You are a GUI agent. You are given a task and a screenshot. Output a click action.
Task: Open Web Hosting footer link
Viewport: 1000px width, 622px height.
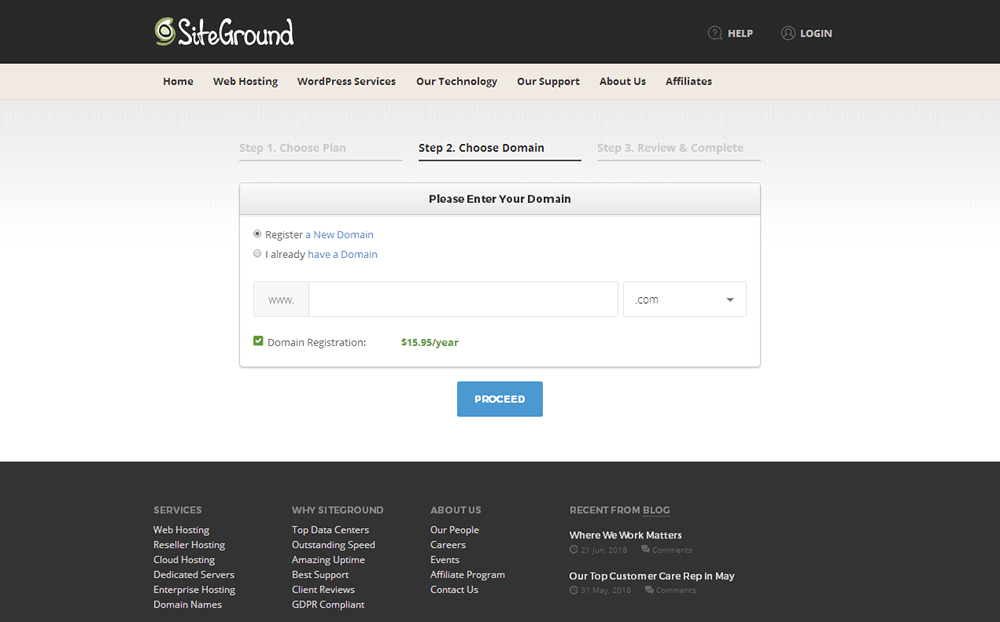tap(181, 530)
